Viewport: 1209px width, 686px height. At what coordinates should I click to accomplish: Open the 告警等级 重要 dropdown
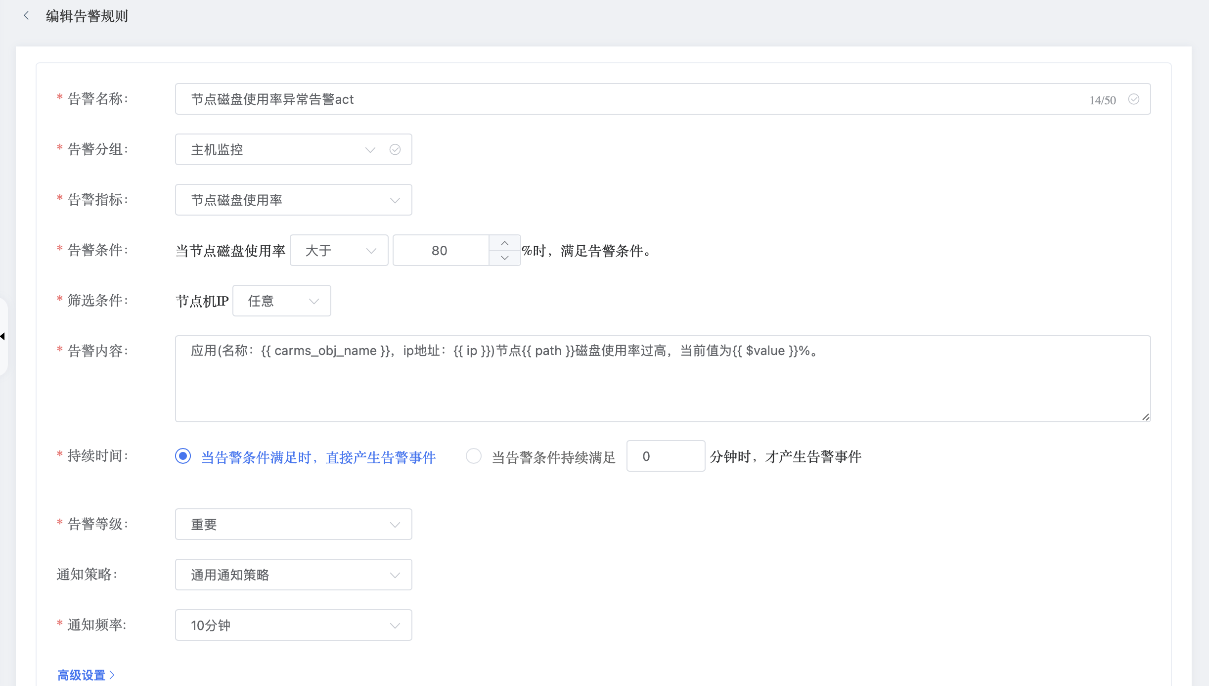click(292, 524)
